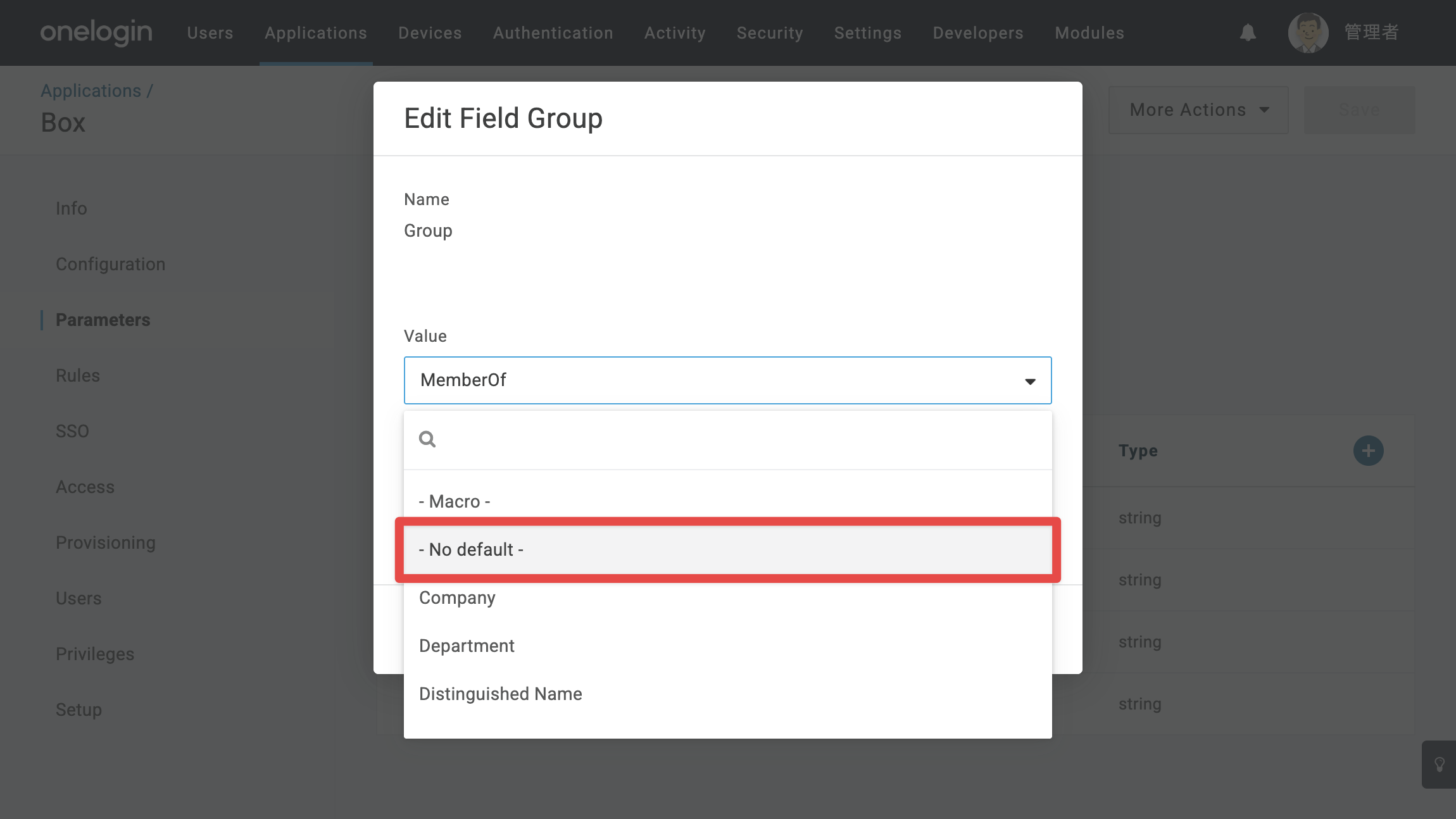Click the Group name value text

429,231
